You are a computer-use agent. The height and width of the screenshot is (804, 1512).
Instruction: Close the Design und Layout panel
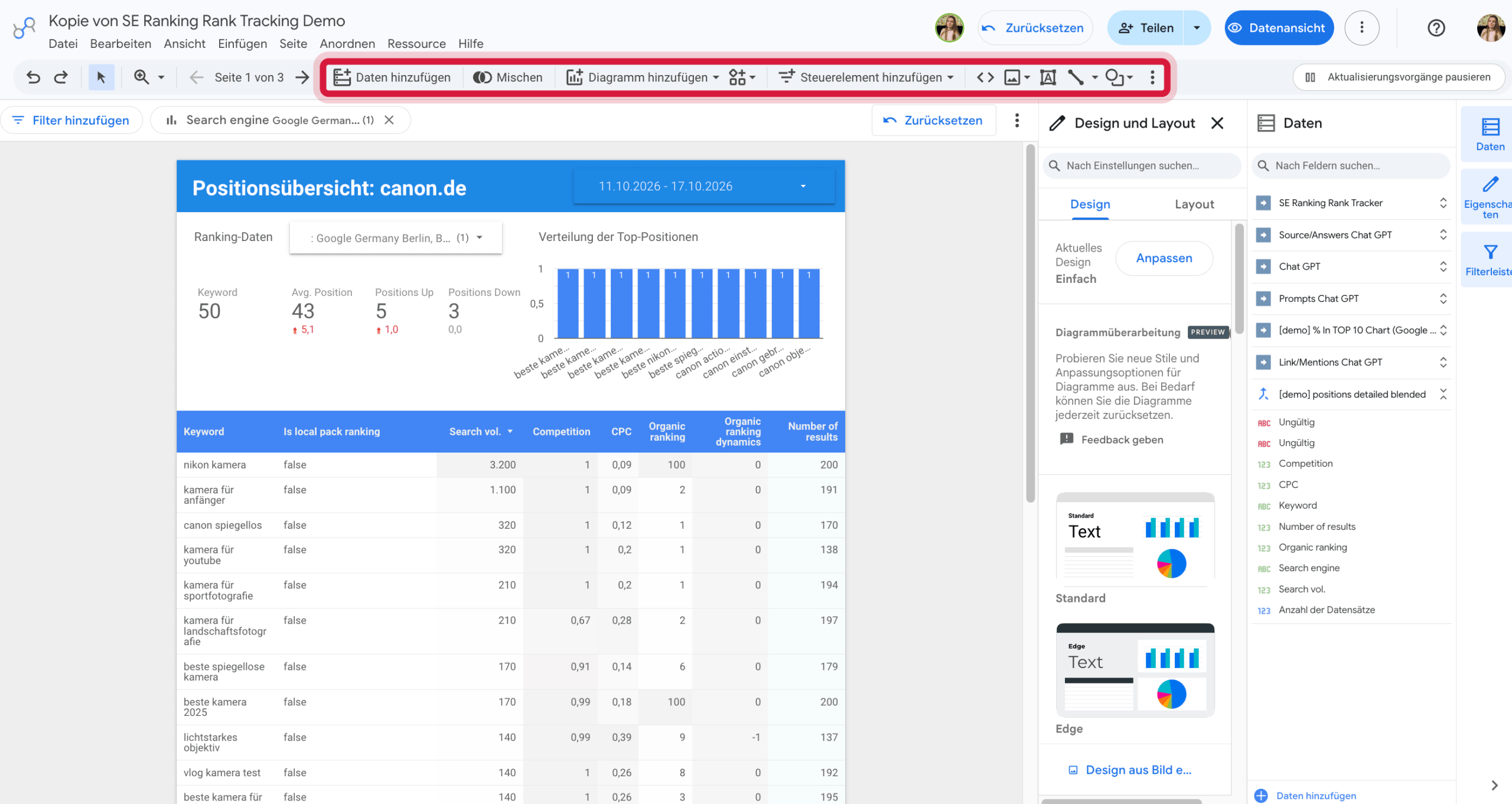pos(1217,123)
